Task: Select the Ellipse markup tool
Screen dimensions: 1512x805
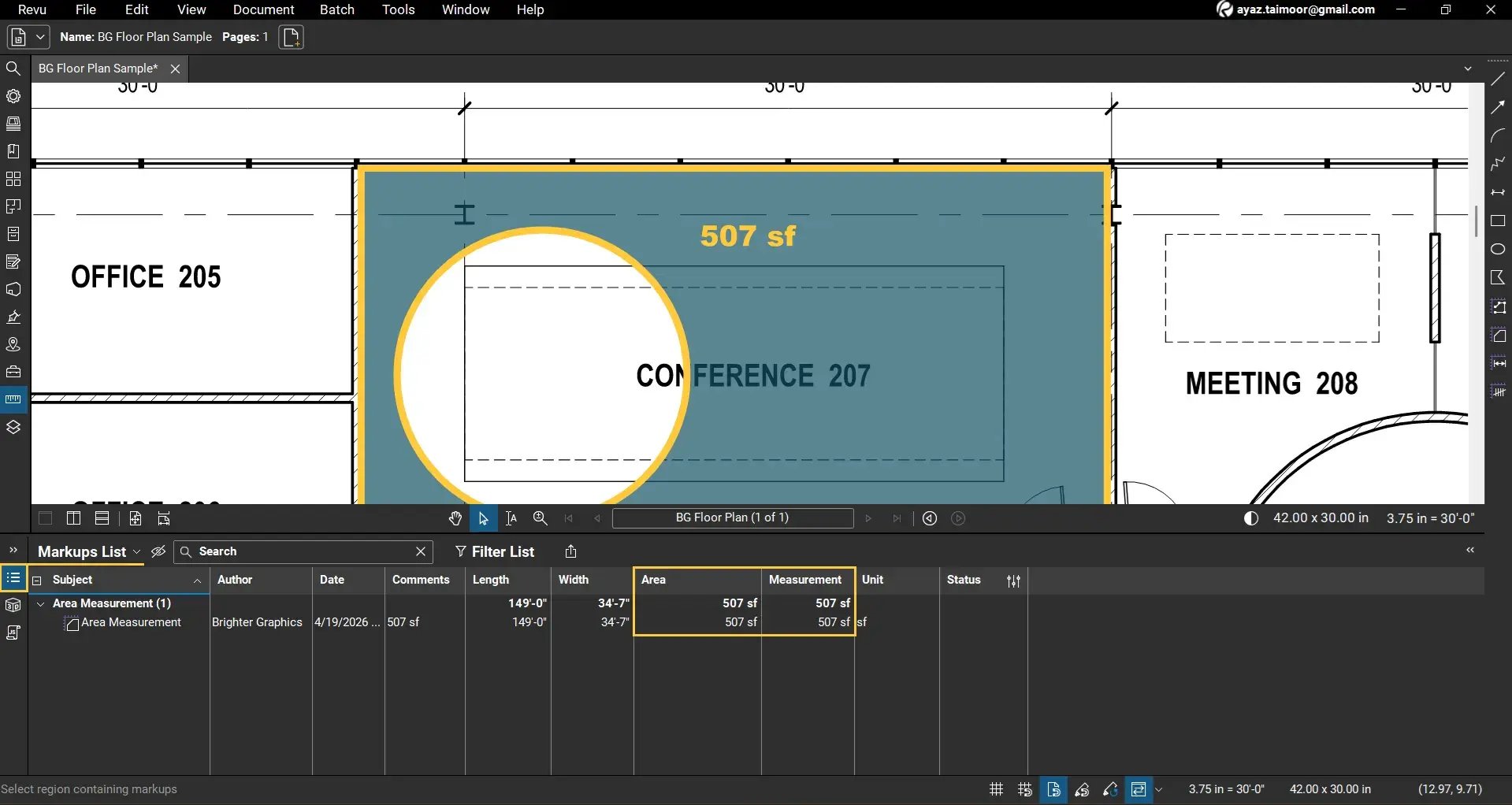Action: click(x=1498, y=249)
